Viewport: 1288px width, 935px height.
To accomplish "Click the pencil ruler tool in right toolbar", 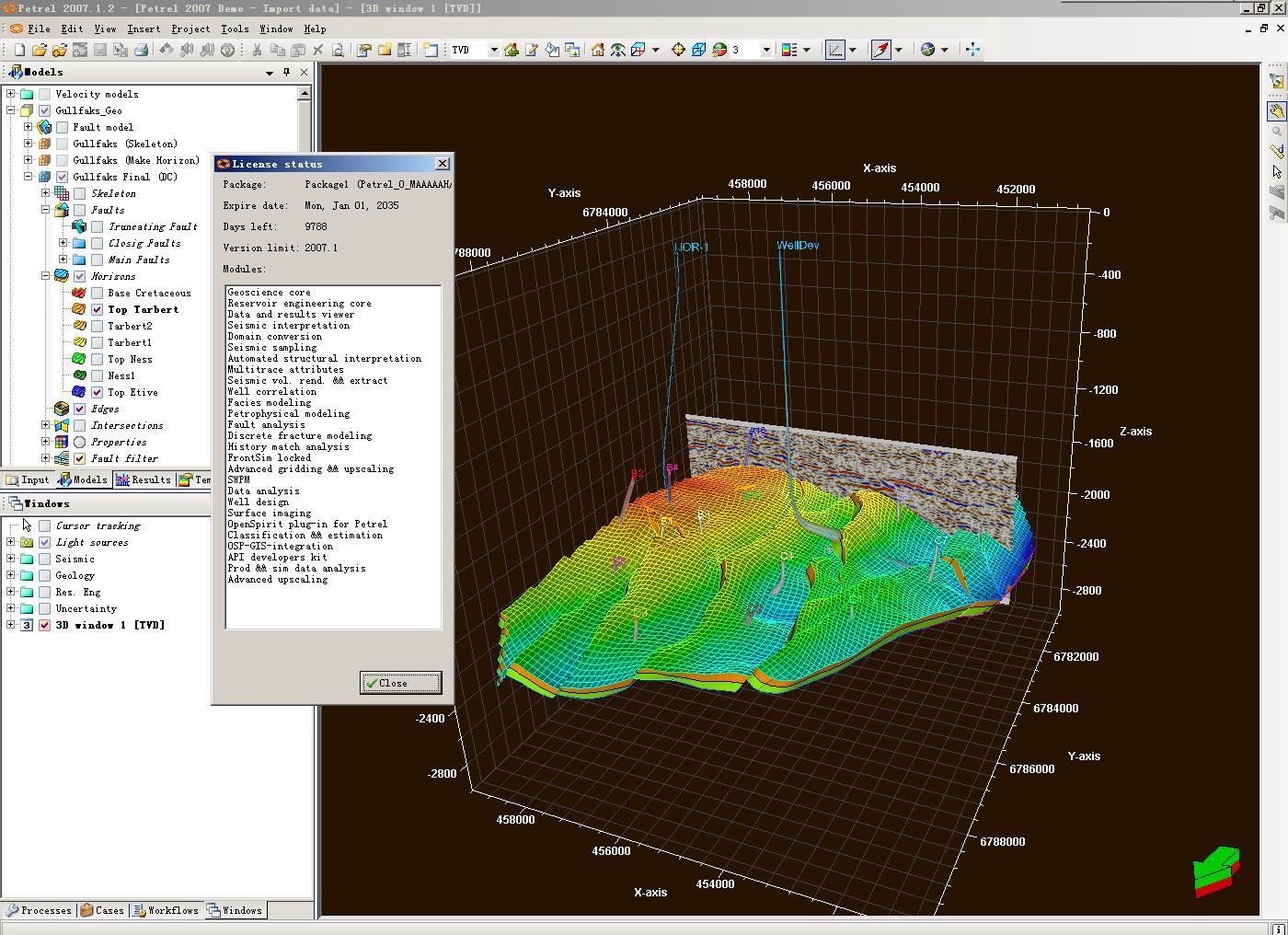I will pos(1276,151).
